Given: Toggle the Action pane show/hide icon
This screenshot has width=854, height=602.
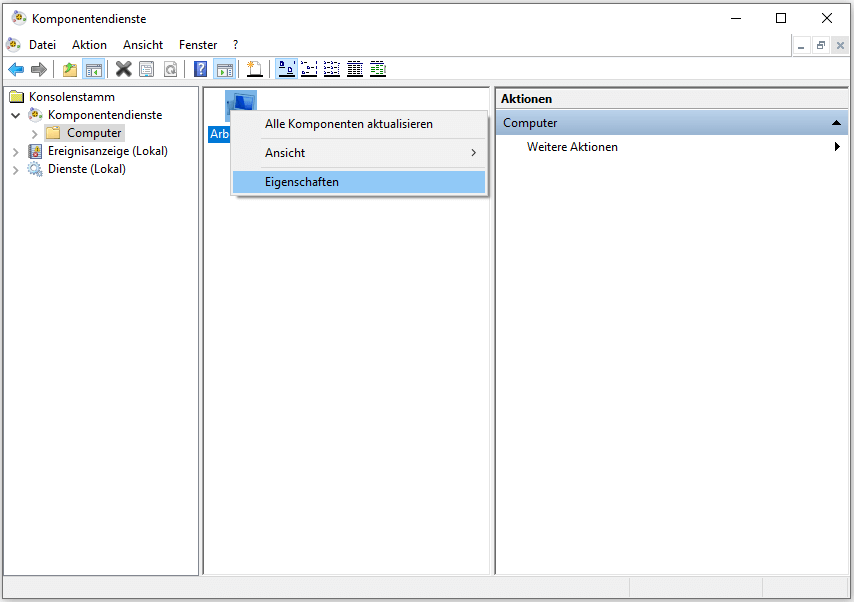Looking at the screenshot, I should pos(225,69).
